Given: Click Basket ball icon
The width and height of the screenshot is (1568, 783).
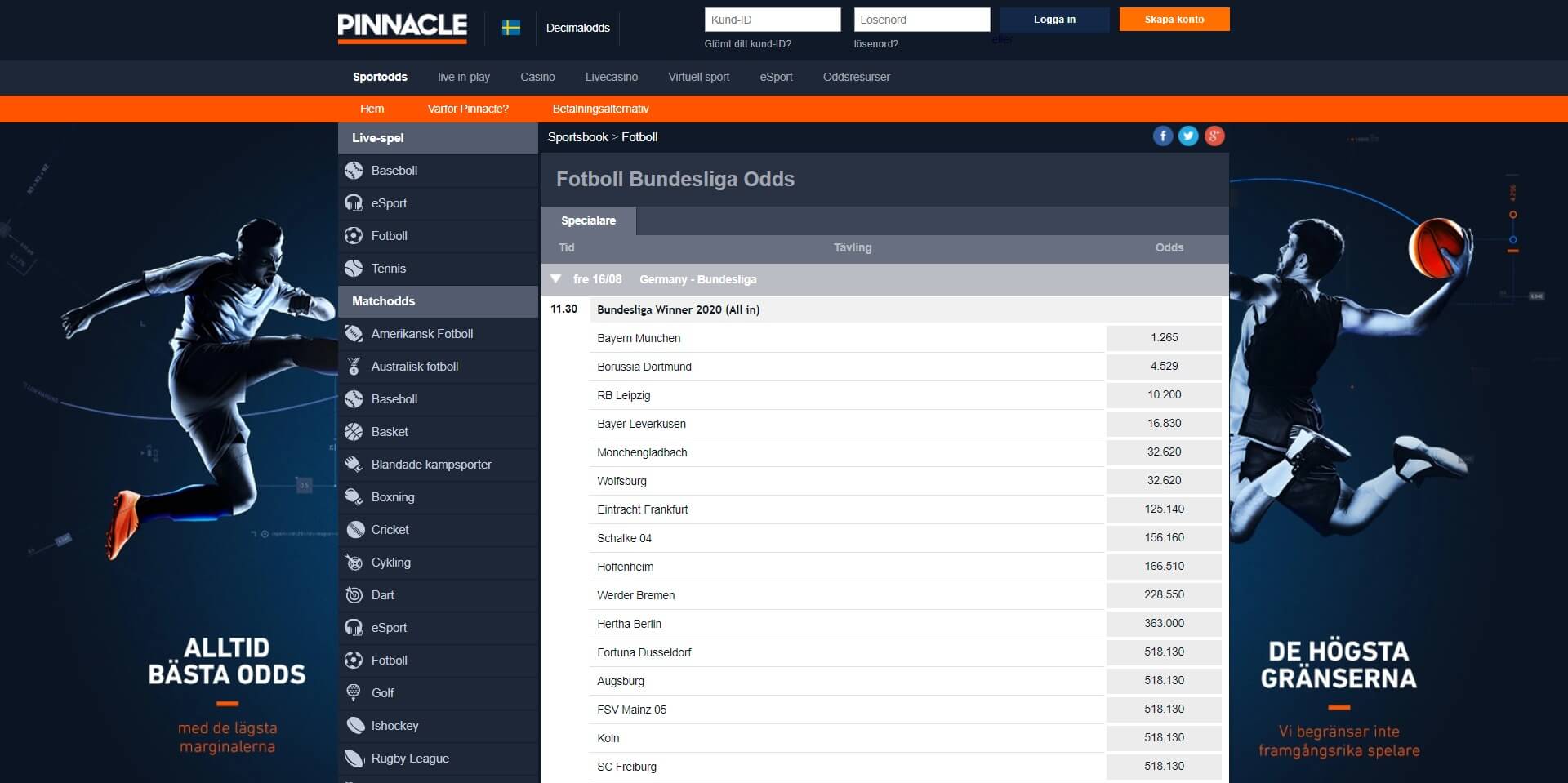Looking at the screenshot, I should pyautogui.click(x=354, y=432).
